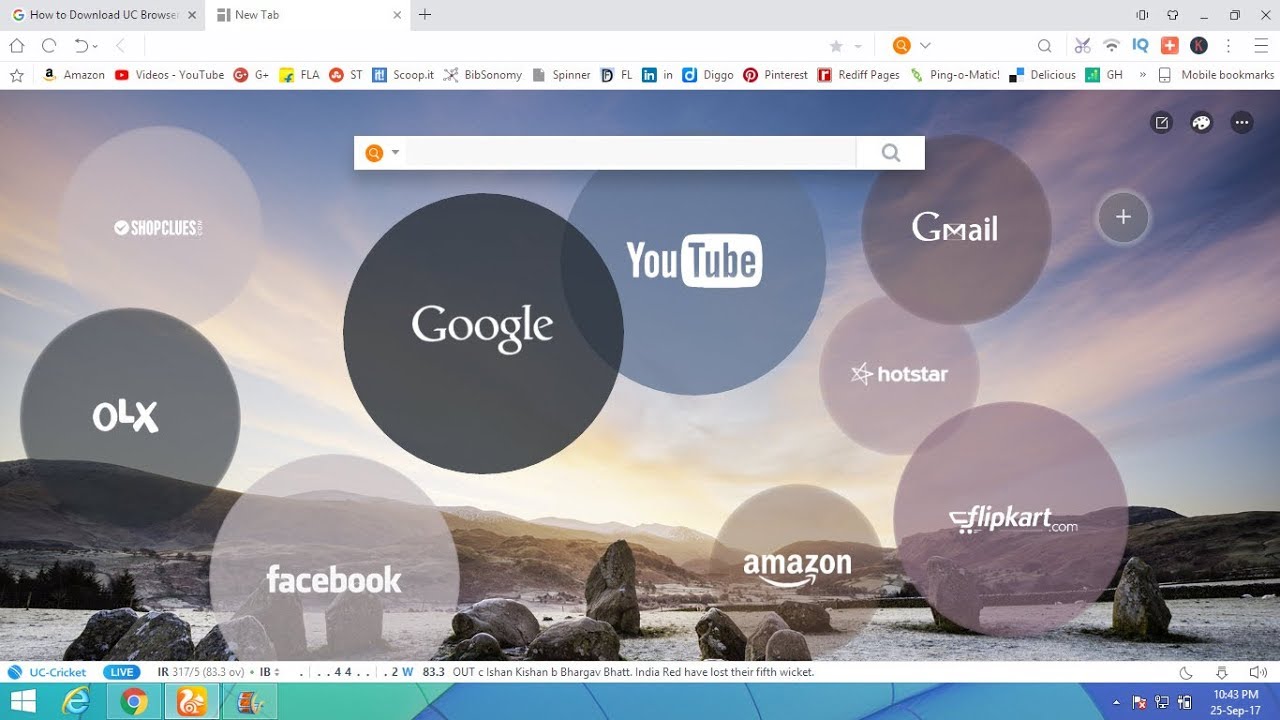Add a new speed dial with plus bubble
Screen dimensions: 1280x720
[x=1123, y=217]
